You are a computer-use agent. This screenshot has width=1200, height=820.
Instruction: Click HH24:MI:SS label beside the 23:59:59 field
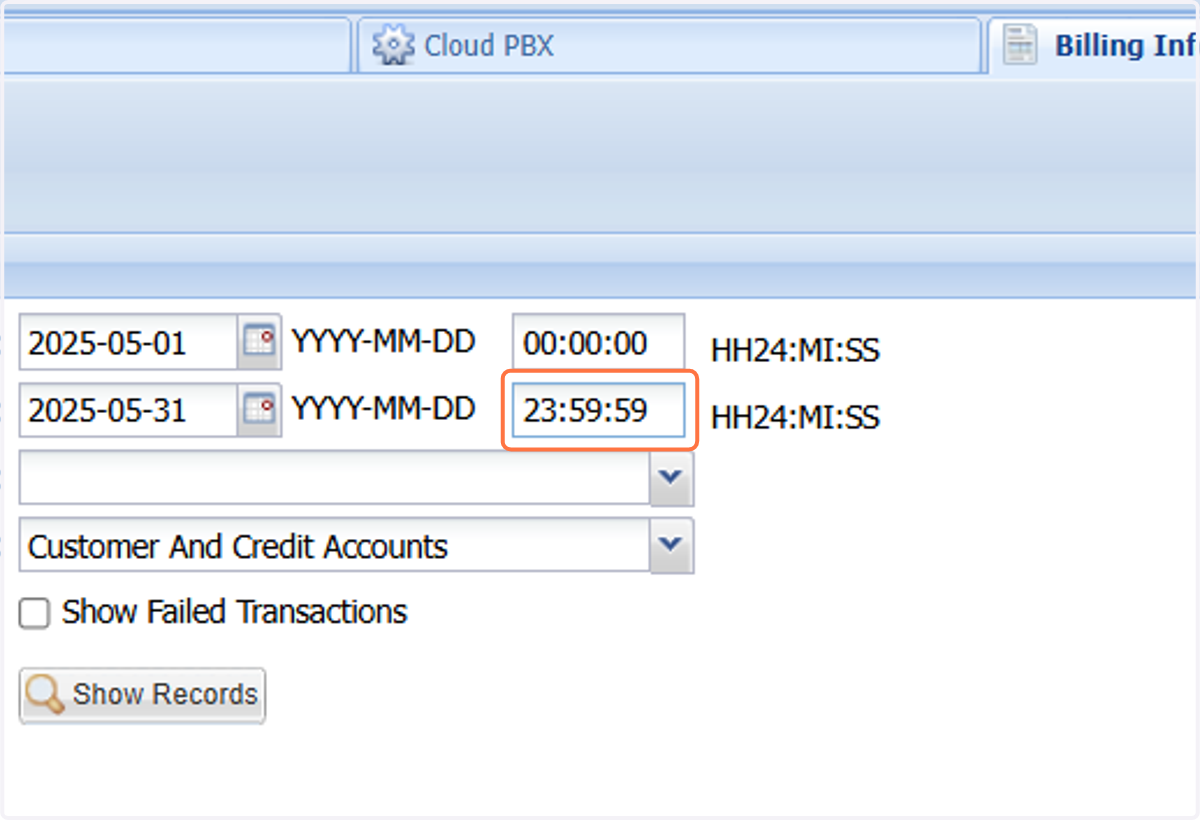click(x=796, y=417)
